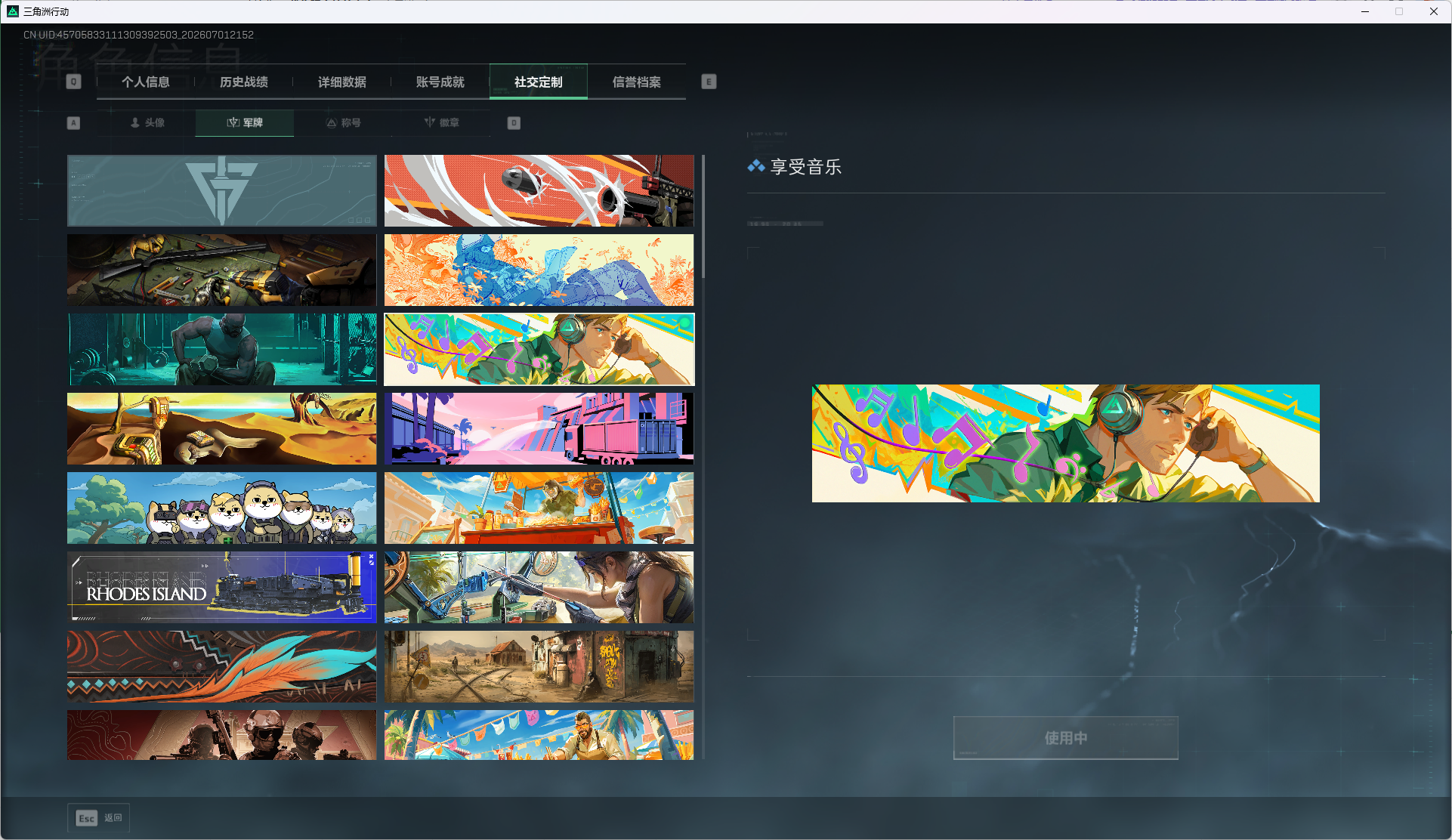1452x840 pixels.
Task: Select the tropical bearded man dog tag
Action: pos(539,735)
